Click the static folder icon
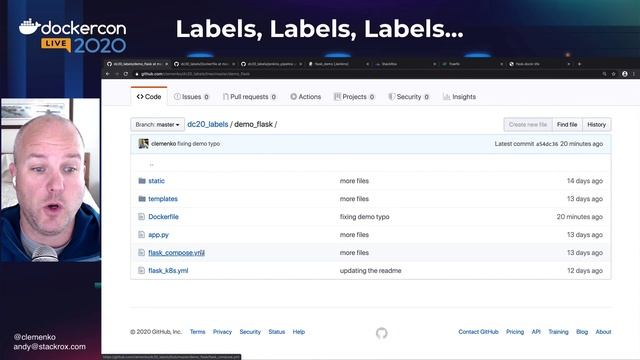Image resolution: width=640 pixels, height=360 pixels. (x=142, y=180)
